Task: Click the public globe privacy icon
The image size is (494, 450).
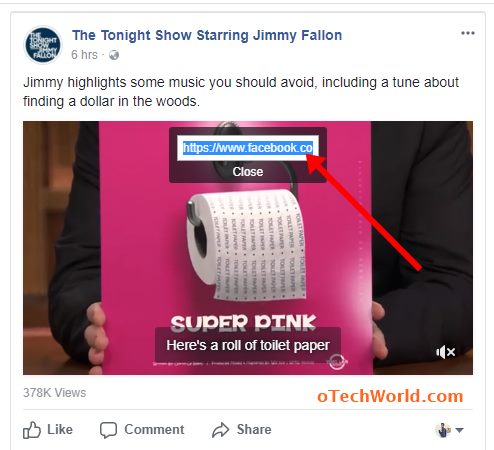Action: point(114,55)
